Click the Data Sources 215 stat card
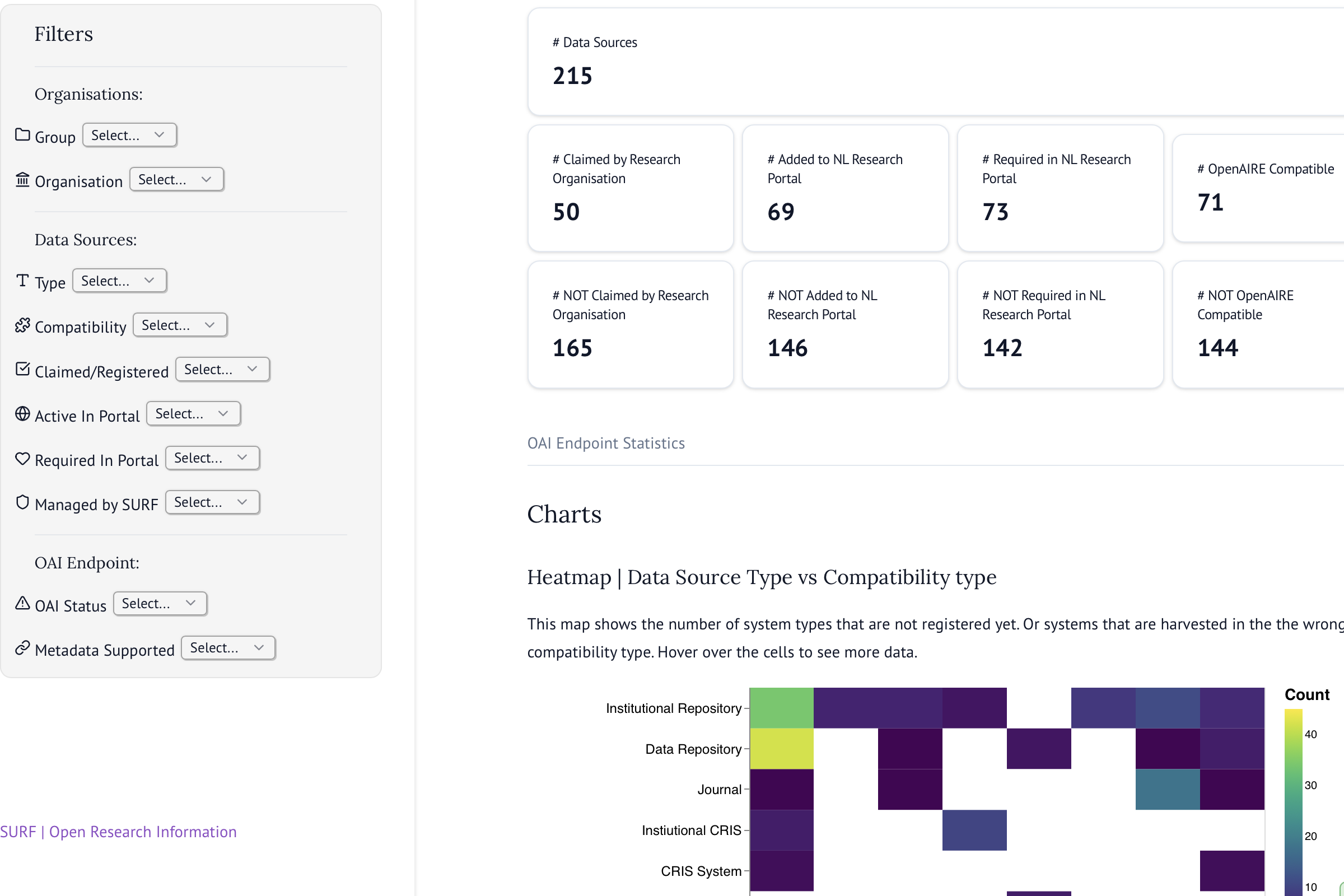1344x896 pixels. (931, 61)
